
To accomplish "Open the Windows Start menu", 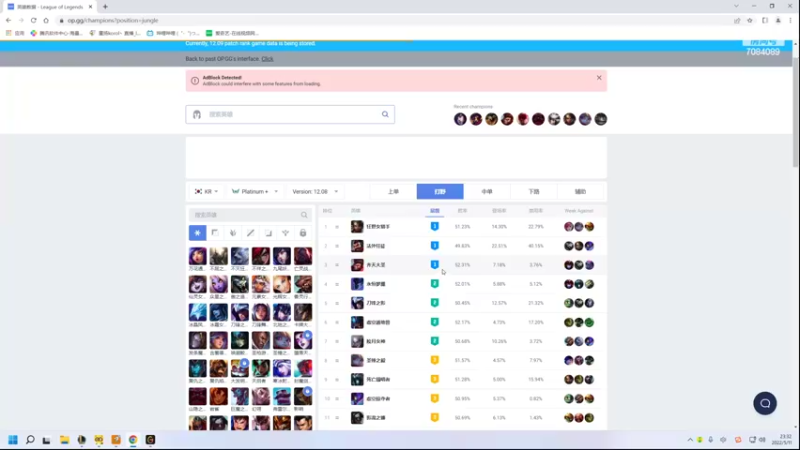I will click(13, 439).
